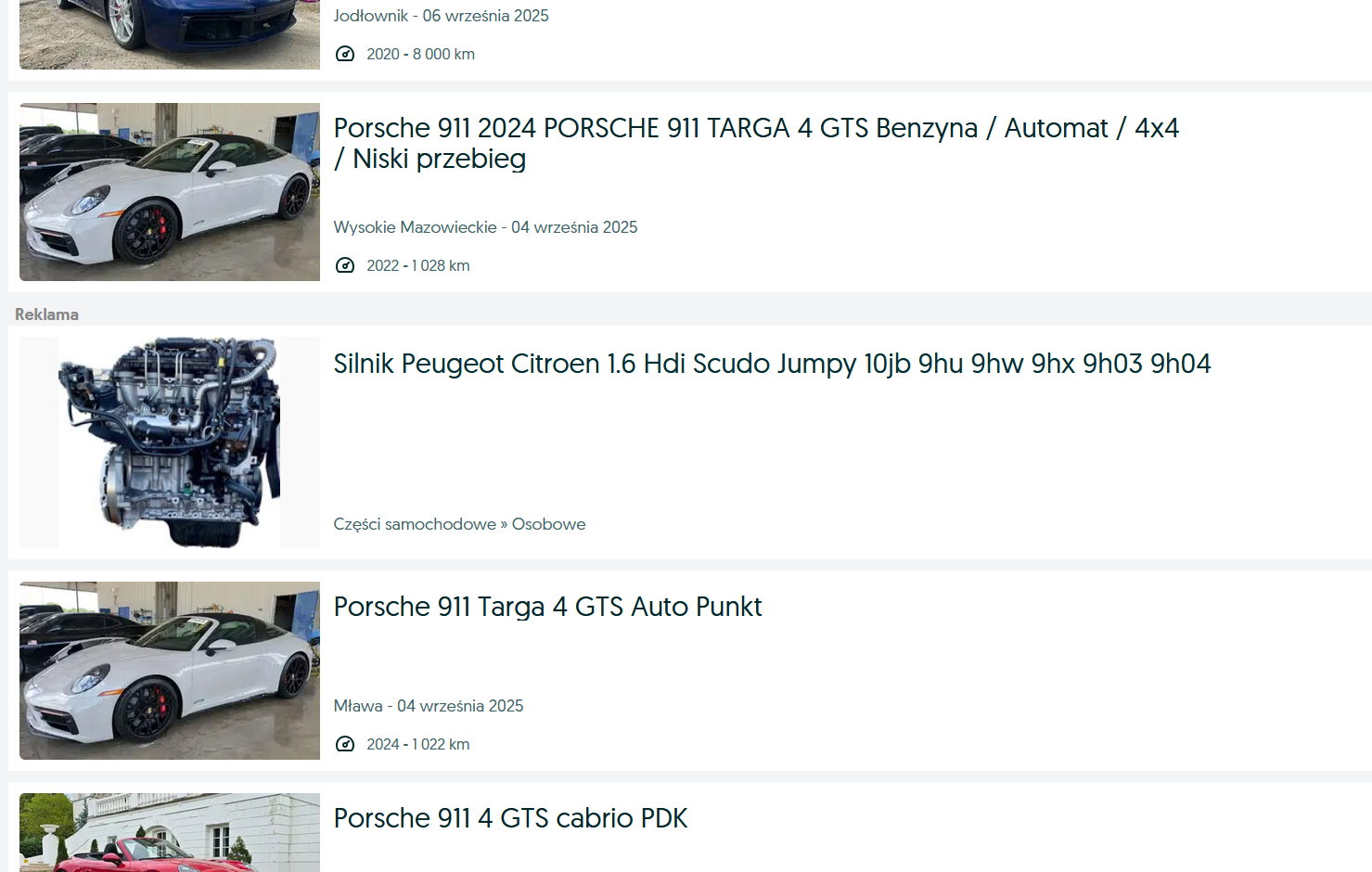Click Jodłownik - 06 września 2025 location text

point(441,16)
